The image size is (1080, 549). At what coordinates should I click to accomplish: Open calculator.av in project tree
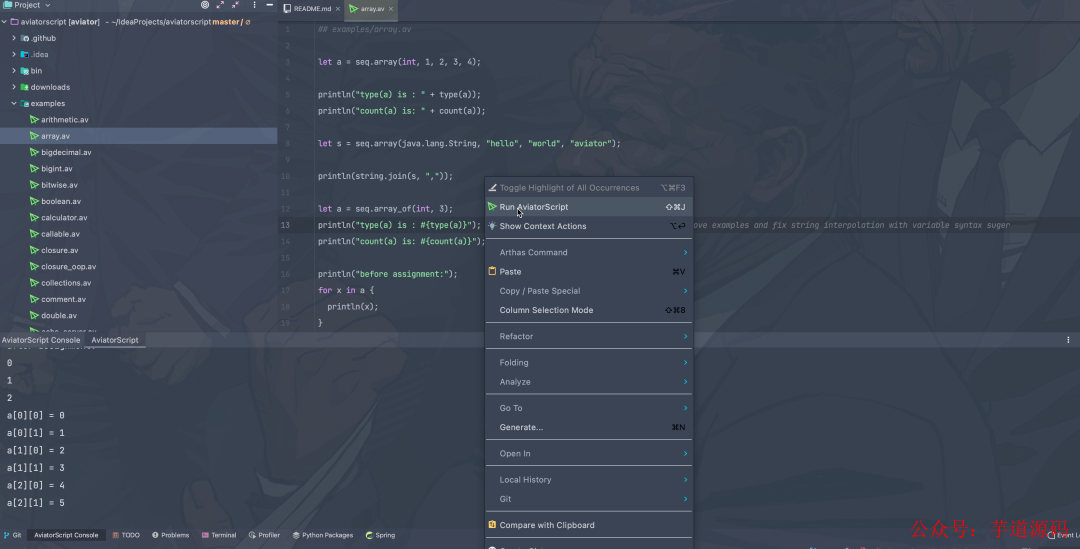[64, 218]
